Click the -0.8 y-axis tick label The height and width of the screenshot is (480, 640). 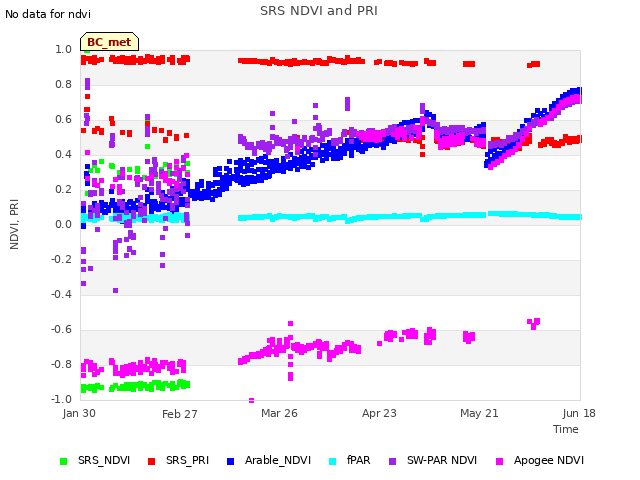click(62, 364)
